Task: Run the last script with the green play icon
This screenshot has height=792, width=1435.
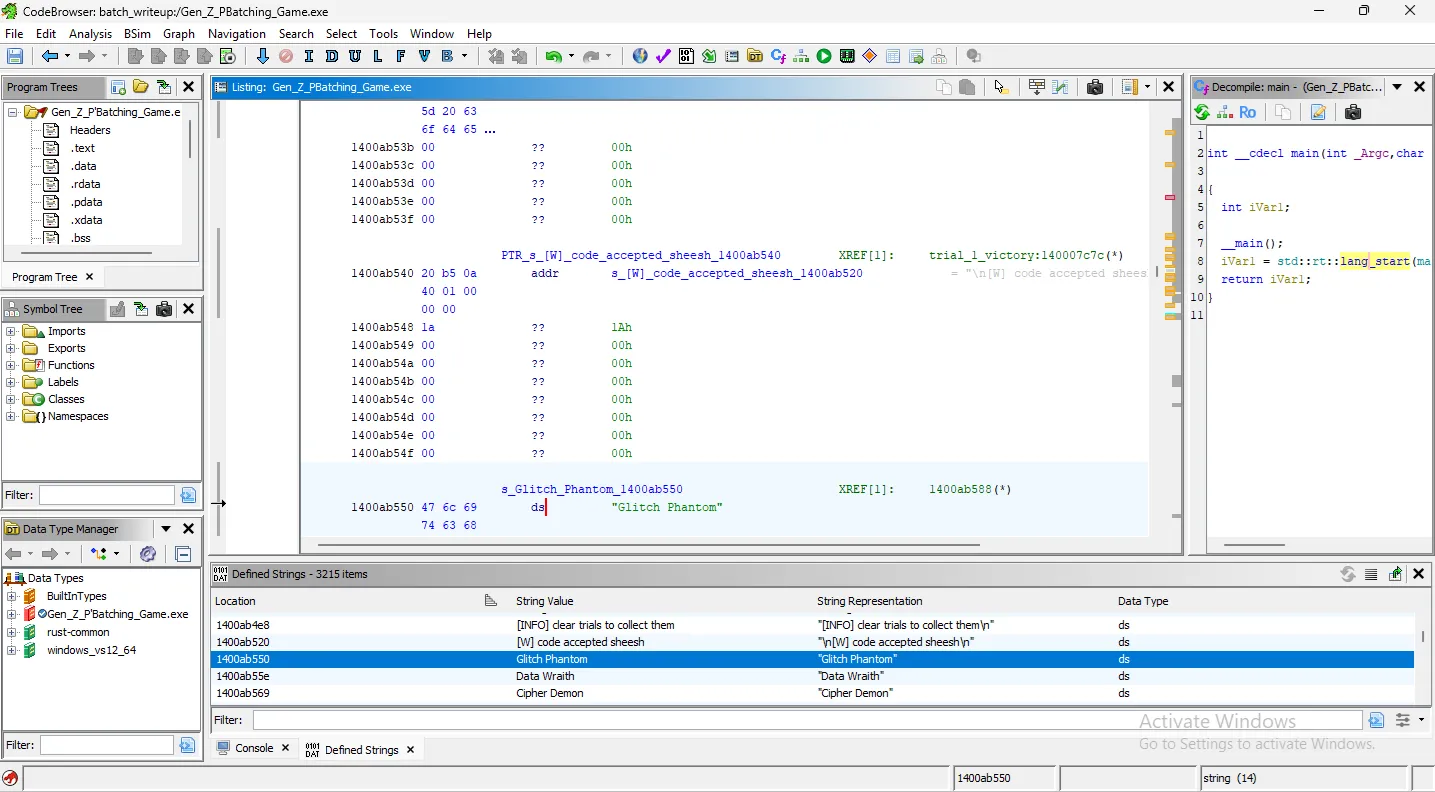Action: [x=823, y=56]
